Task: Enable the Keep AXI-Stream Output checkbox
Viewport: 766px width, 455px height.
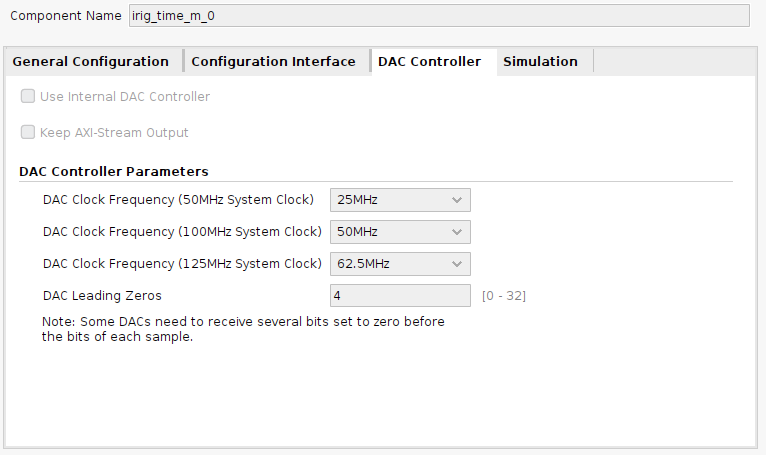Action: tap(28, 132)
